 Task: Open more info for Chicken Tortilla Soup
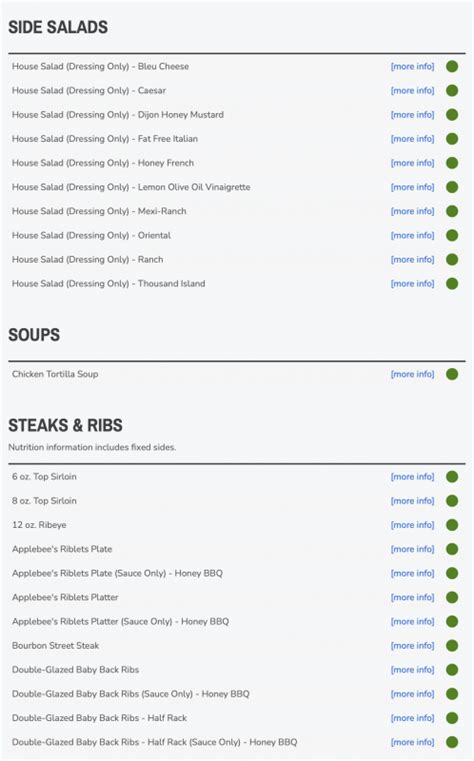[412, 374]
